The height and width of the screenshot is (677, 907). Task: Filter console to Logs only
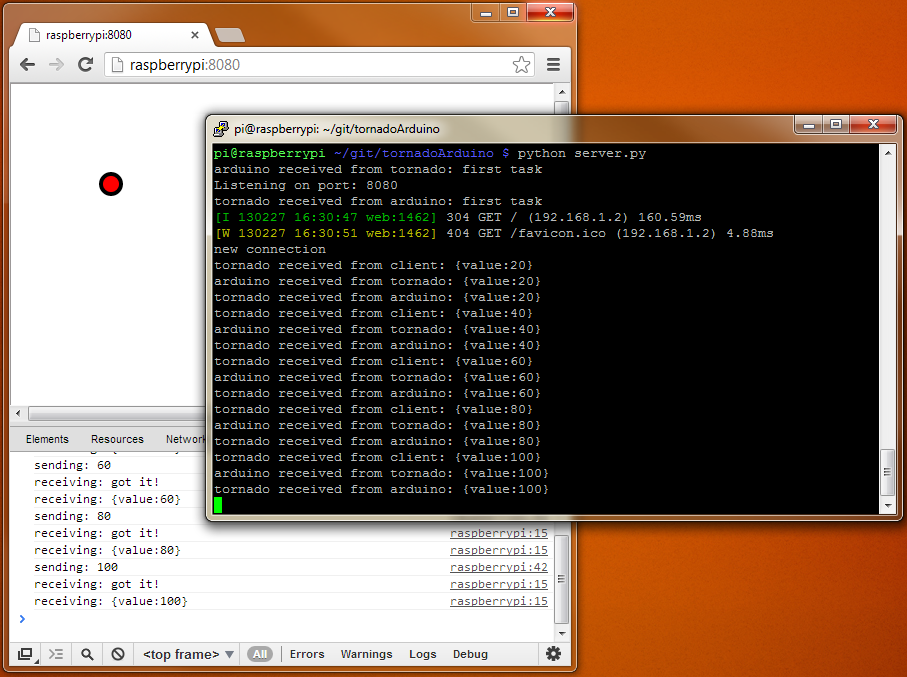click(422, 654)
